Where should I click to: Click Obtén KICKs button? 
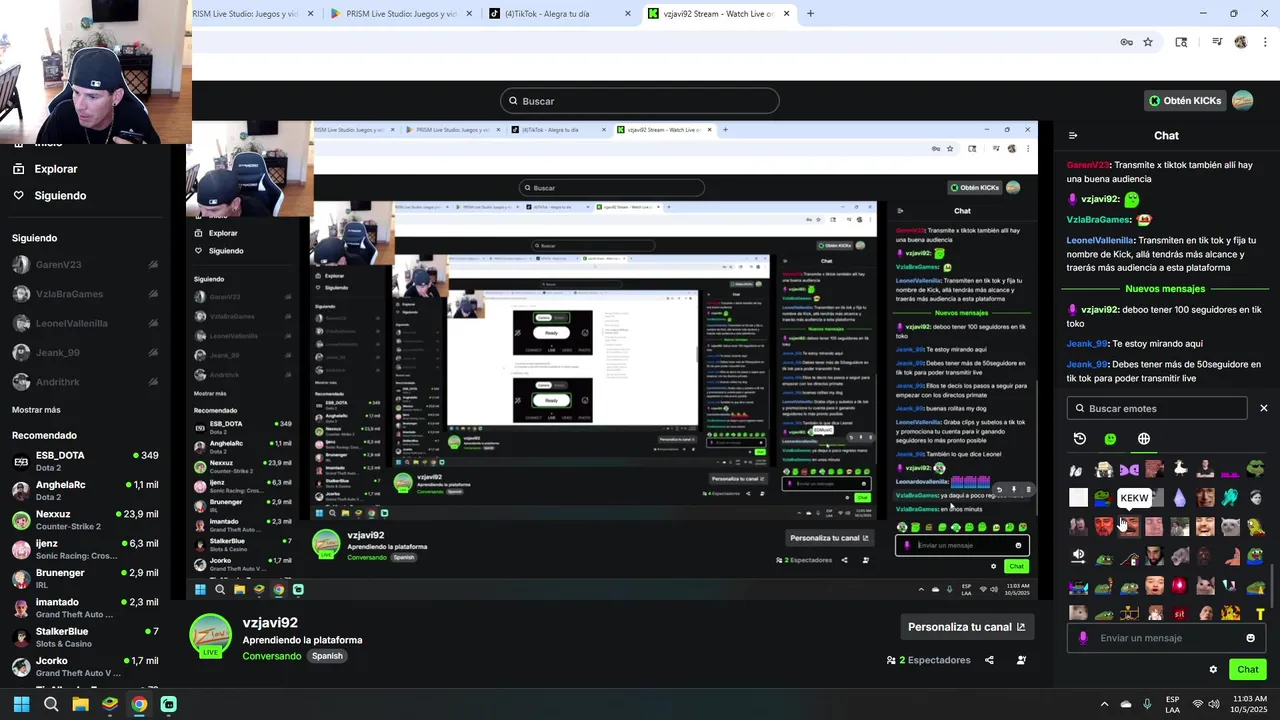click(1185, 101)
